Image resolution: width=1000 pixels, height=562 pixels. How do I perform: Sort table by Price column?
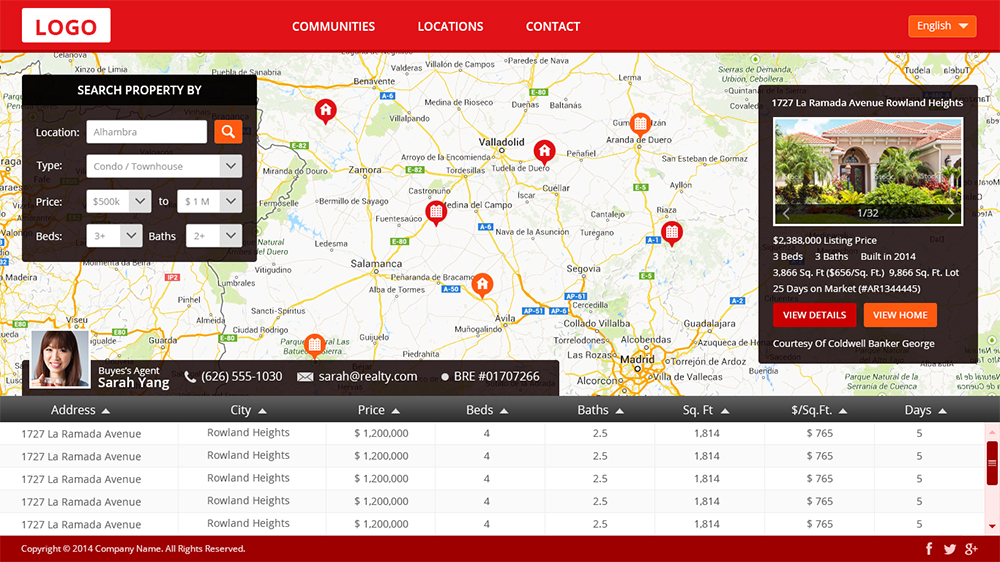click(379, 410)
